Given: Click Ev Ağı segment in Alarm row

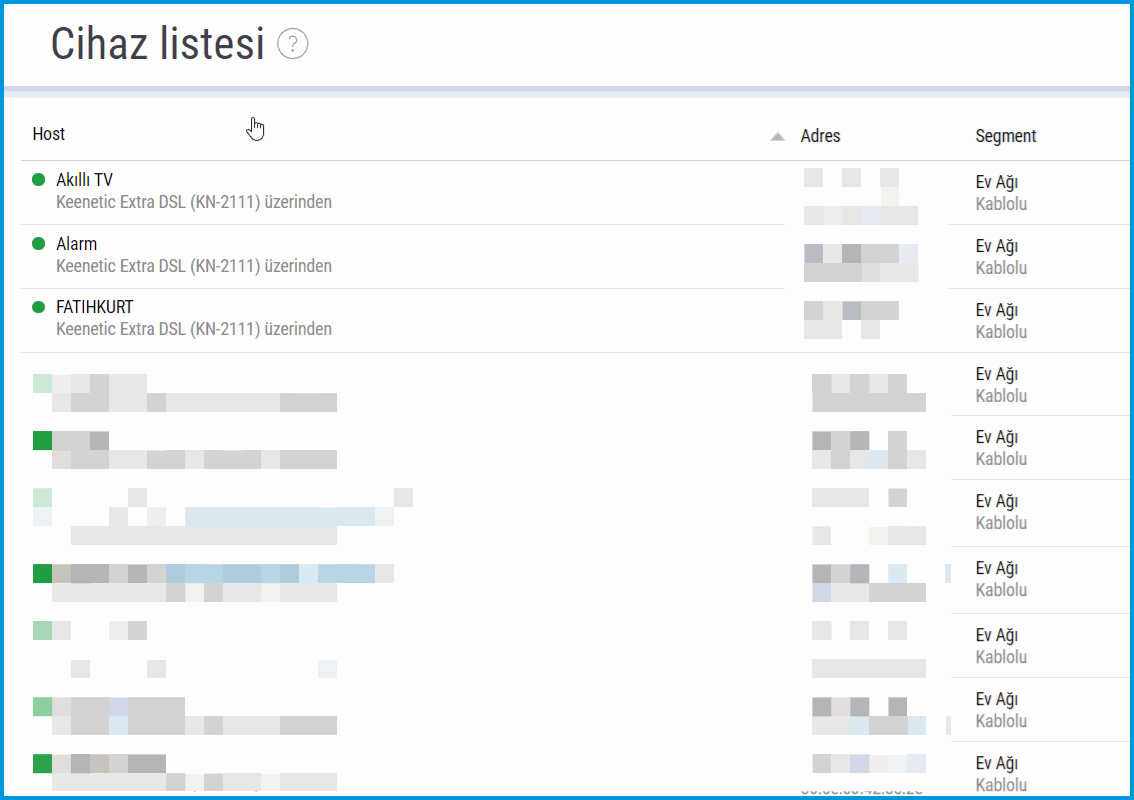Looking at the screenshot, I should (996, 246).
